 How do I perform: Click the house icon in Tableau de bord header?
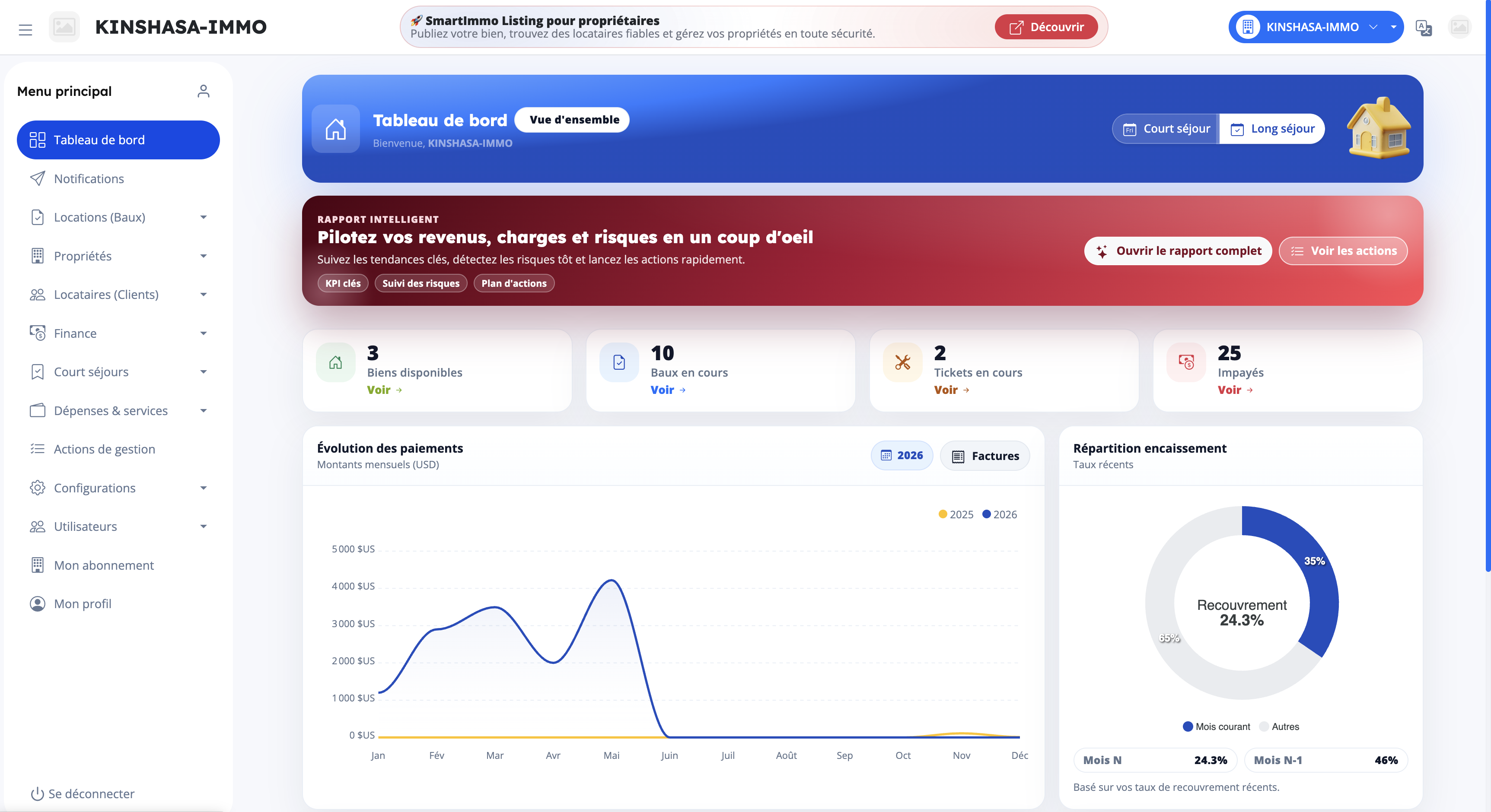336,128
